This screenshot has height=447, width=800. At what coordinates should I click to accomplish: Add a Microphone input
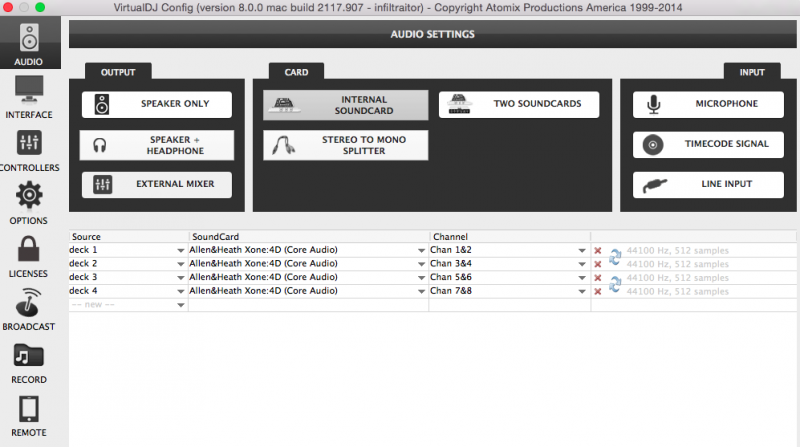pyautogui.click(x=708, y=105)
